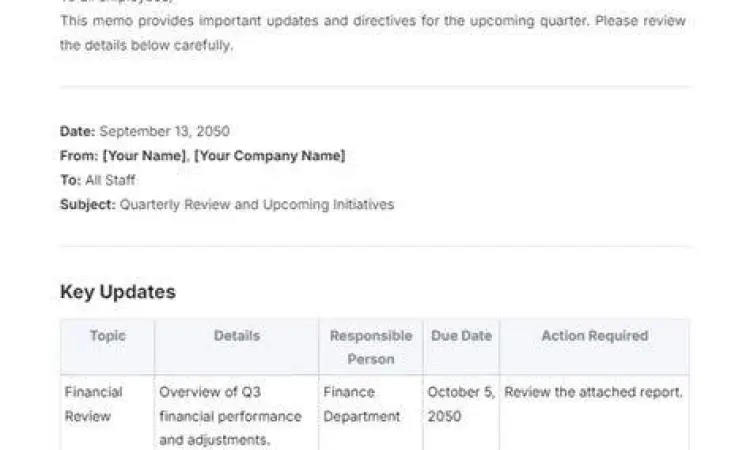Click the bold Date: label
Screen dimensions: 750x450
tap(77, 131)
